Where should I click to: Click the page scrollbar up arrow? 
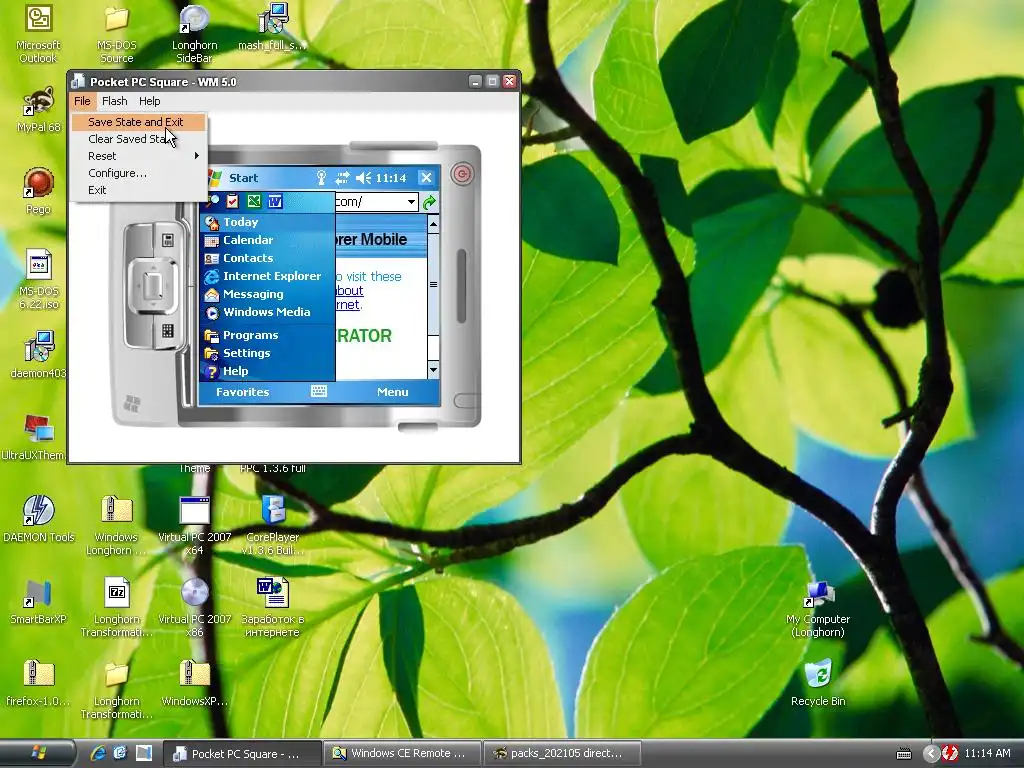click(434, 225)
